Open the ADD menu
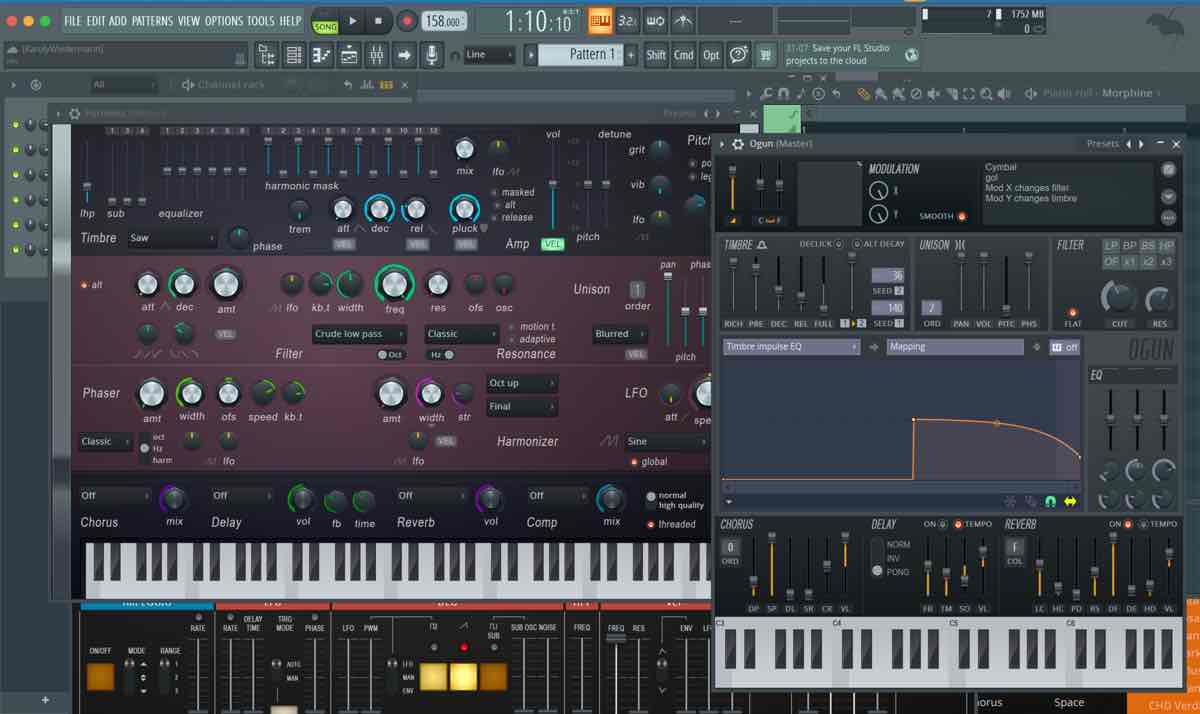 coord(118,20)
